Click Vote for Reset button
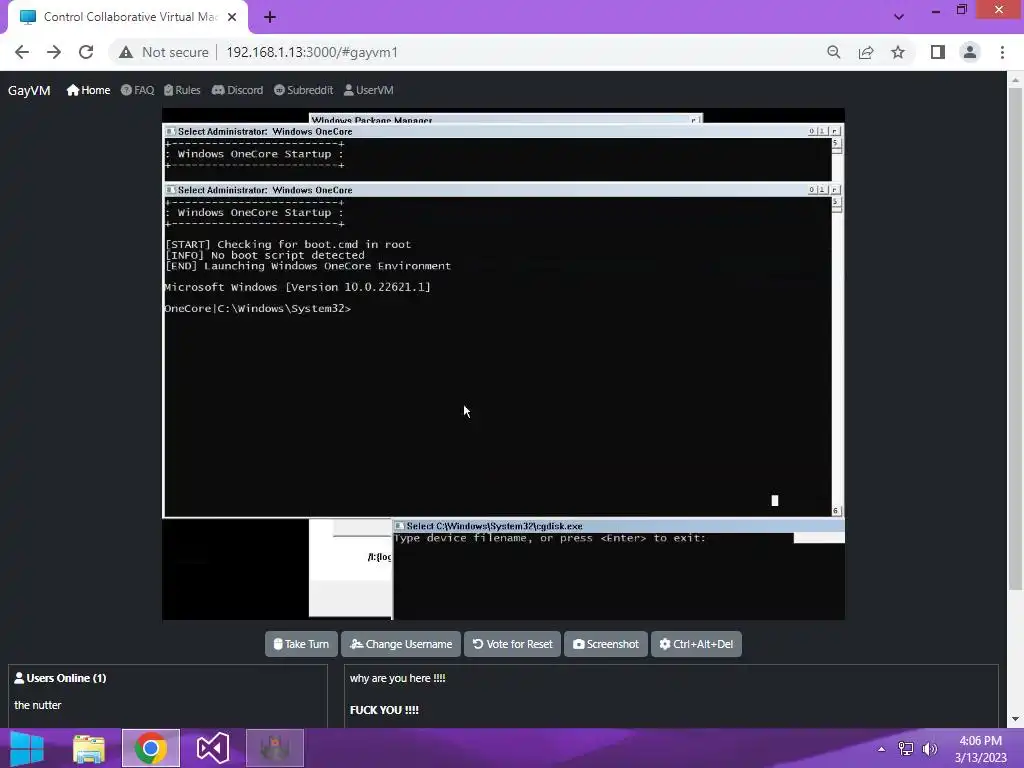Screen dimensions: 1024x768 point(512,644)
